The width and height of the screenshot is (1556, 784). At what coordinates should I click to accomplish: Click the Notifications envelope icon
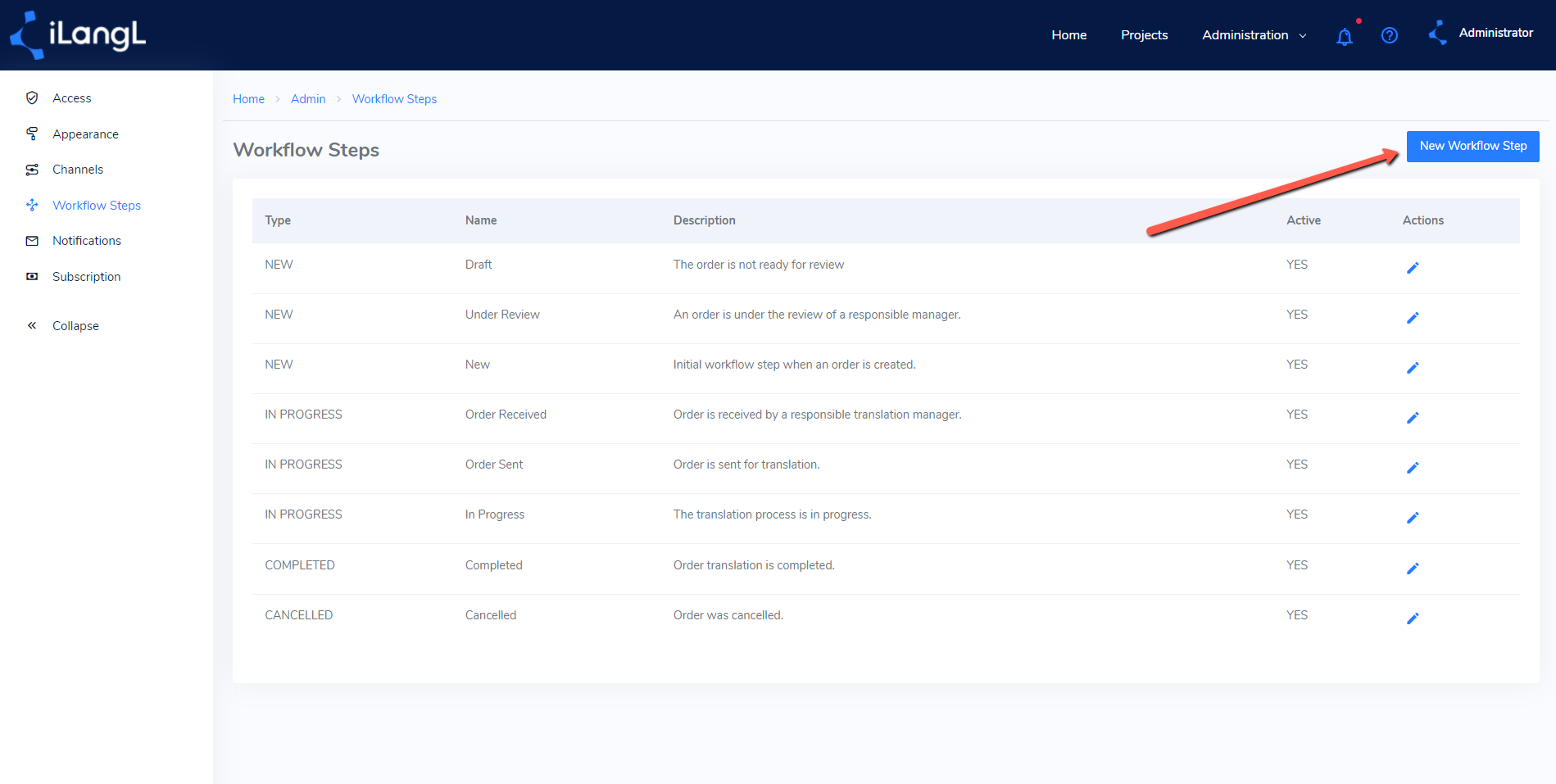(x=32, y=241)
